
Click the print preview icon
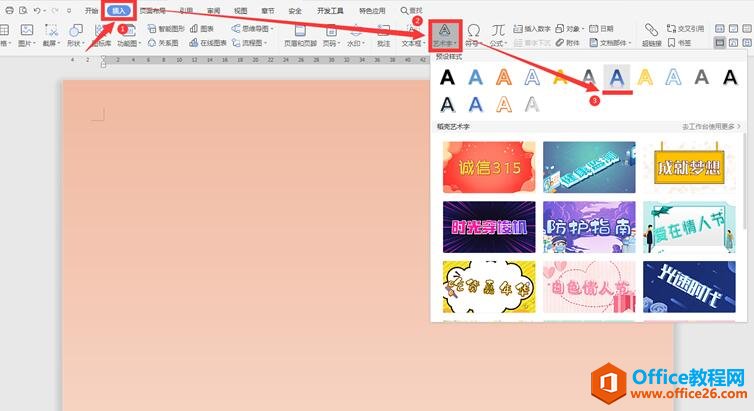[23, 10]
